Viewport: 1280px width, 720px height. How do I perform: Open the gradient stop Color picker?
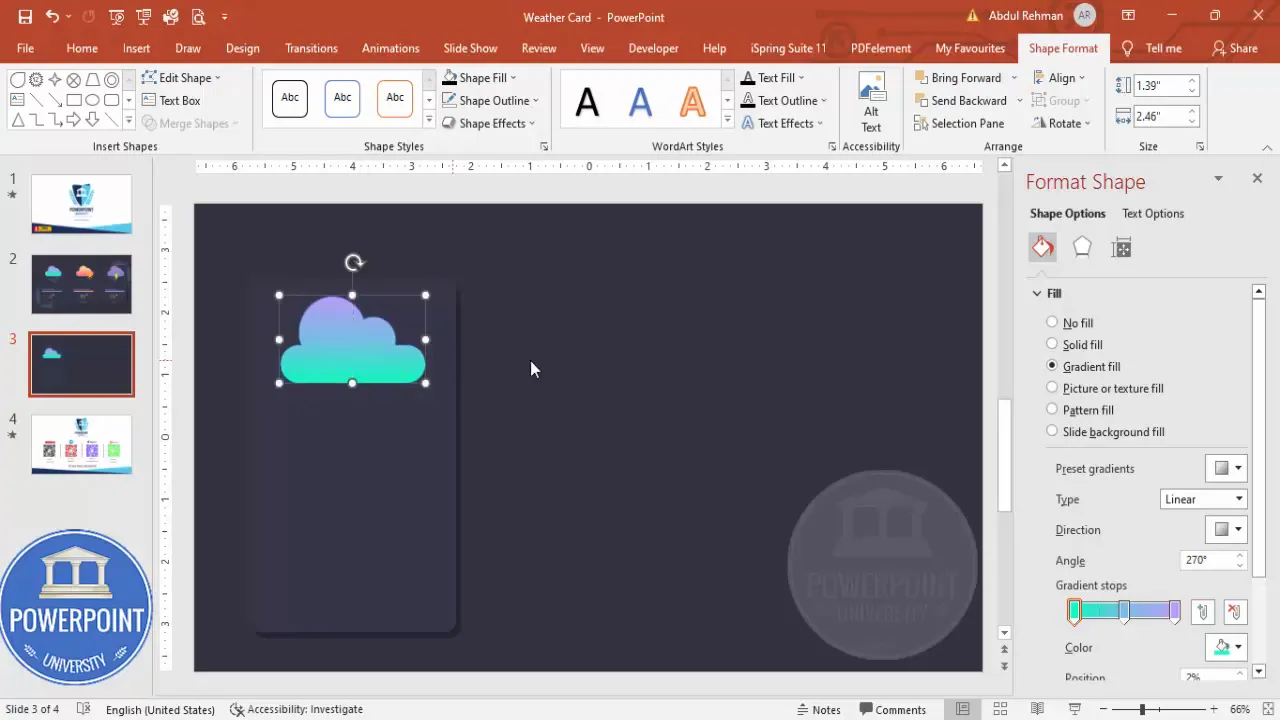[x=1226, y=647]
